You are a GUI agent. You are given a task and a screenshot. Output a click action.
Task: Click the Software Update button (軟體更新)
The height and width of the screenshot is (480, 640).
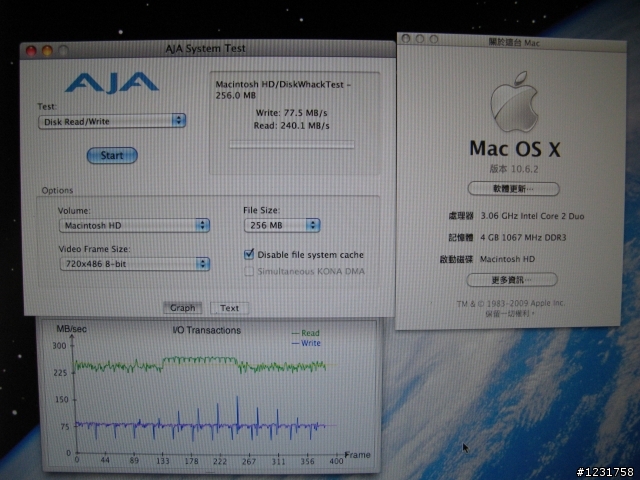(x=513, y=189)
